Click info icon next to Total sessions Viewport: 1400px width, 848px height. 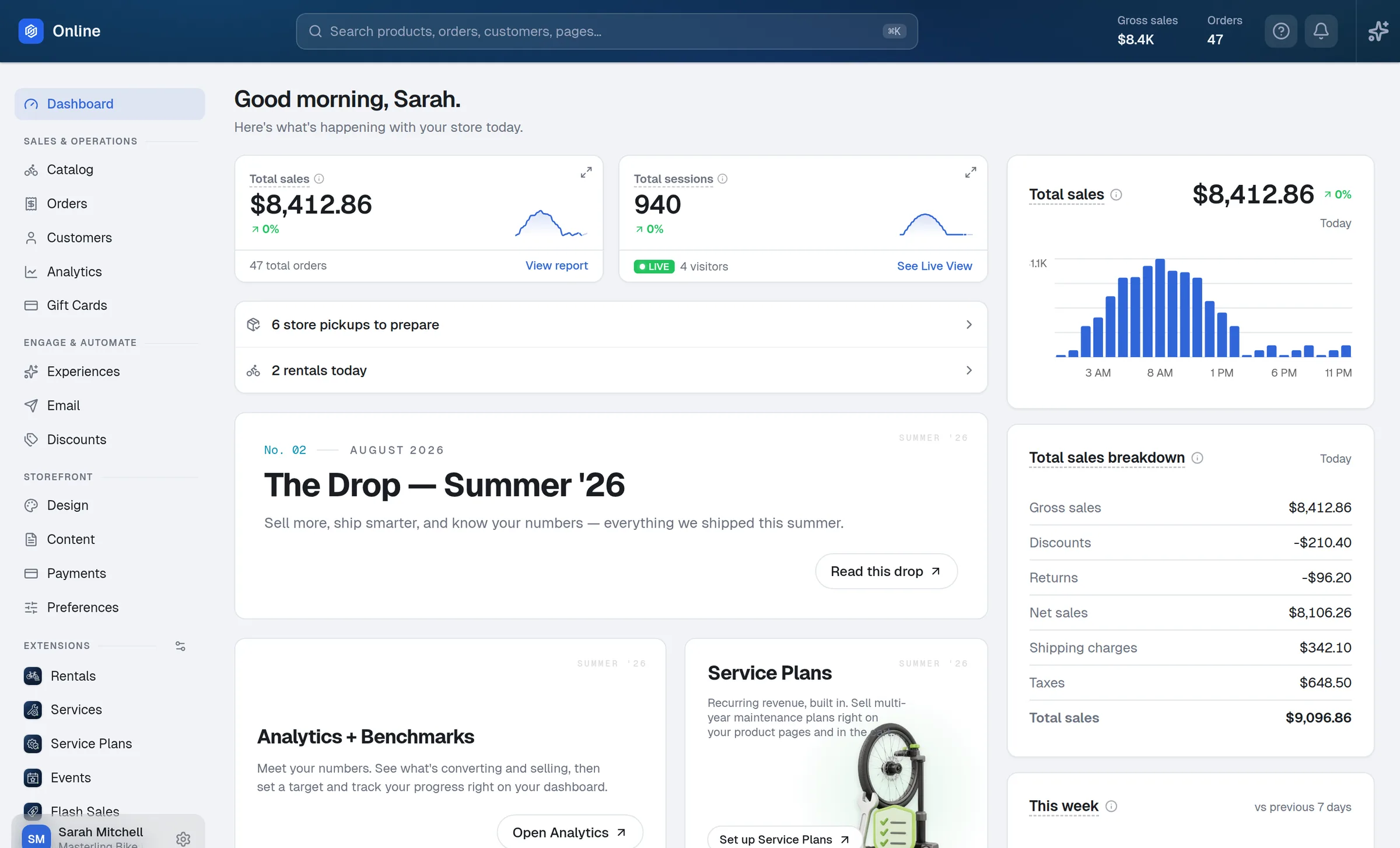click(x=723, y=179)
